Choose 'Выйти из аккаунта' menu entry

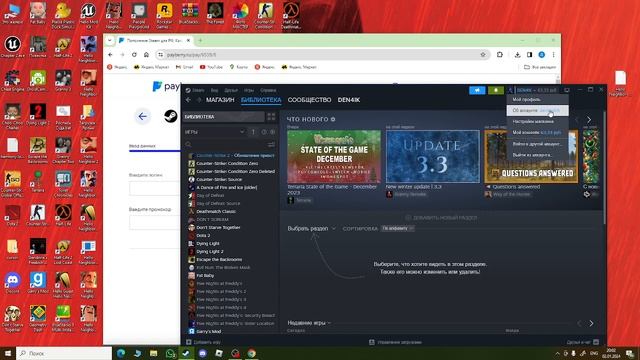(x=538, y=155)
